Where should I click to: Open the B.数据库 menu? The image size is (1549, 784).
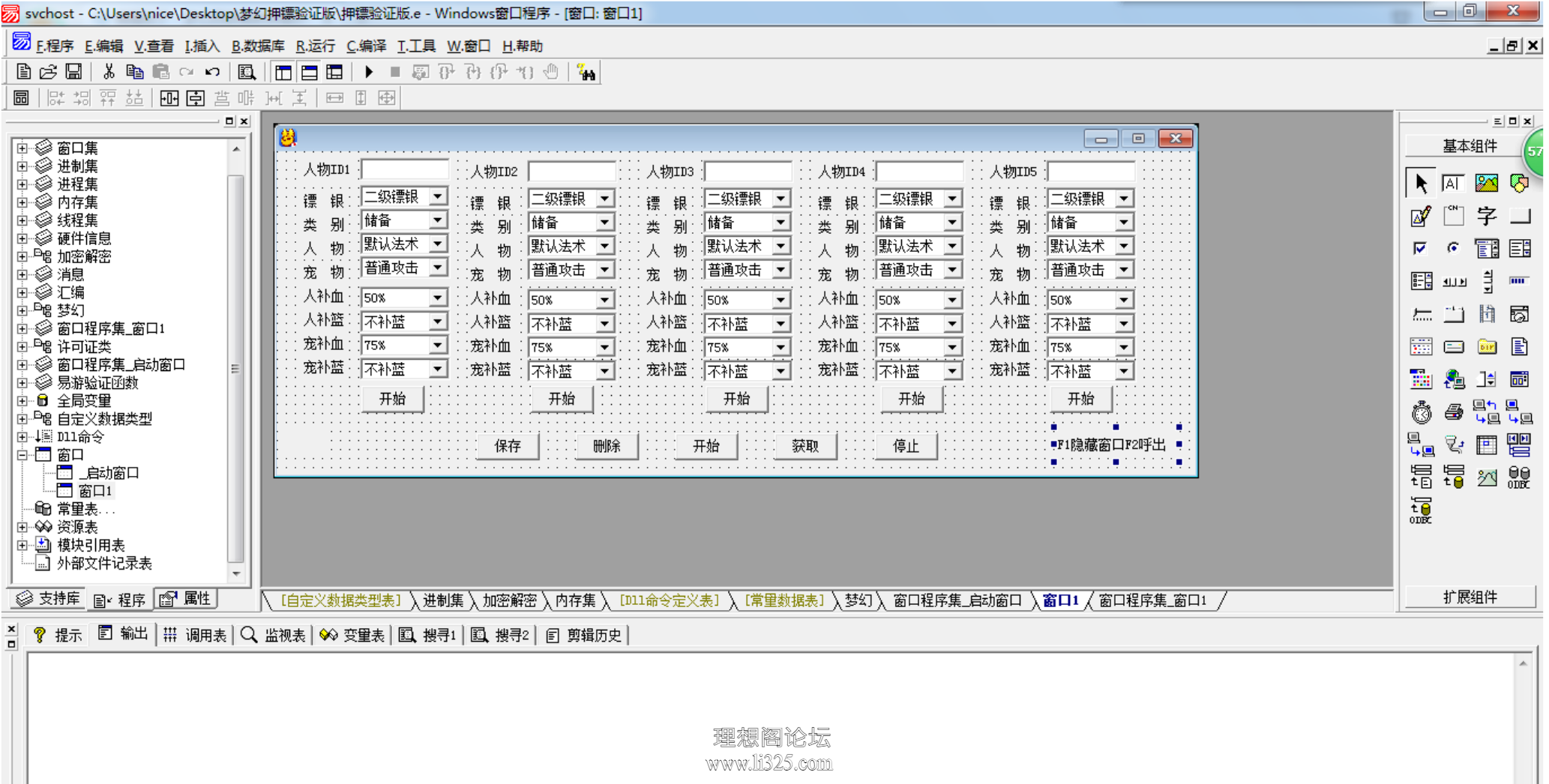pos(258,46)
